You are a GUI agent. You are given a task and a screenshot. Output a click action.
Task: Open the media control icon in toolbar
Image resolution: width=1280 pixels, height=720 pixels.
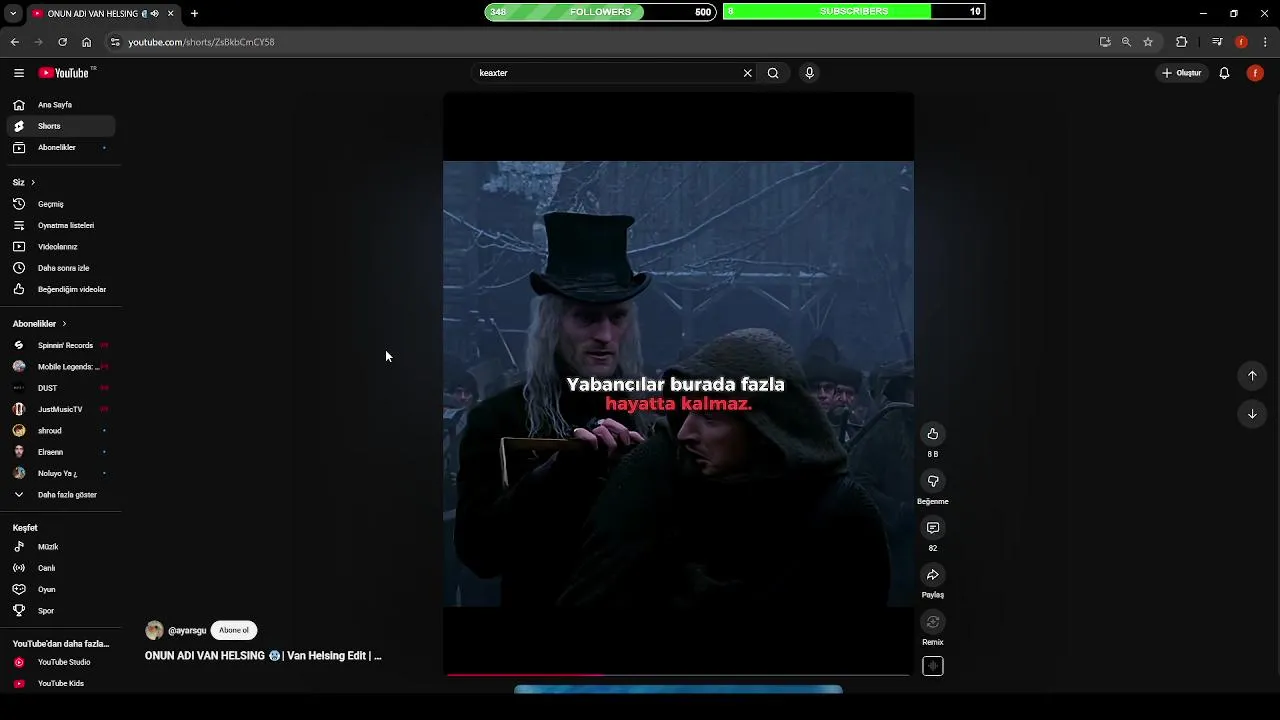[x=1217, y=42]
